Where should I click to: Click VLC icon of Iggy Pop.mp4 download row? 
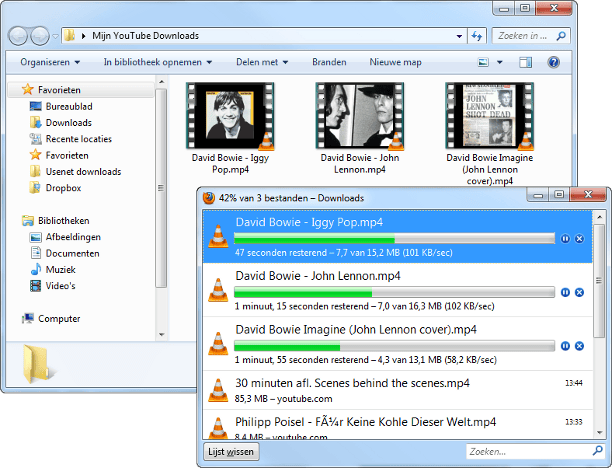[x=218, y=236]
